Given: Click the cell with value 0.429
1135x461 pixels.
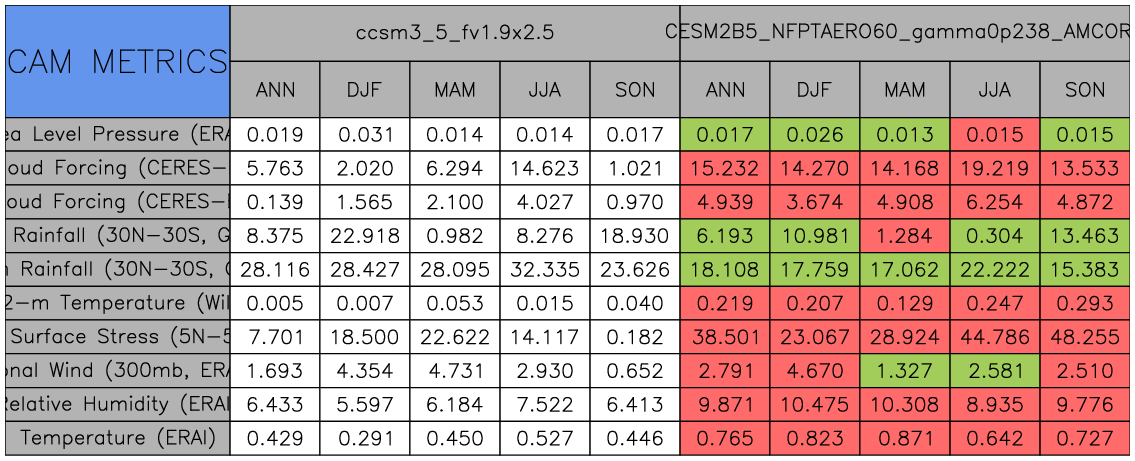Looking at the screenshot, I should (x=275, y=438).
